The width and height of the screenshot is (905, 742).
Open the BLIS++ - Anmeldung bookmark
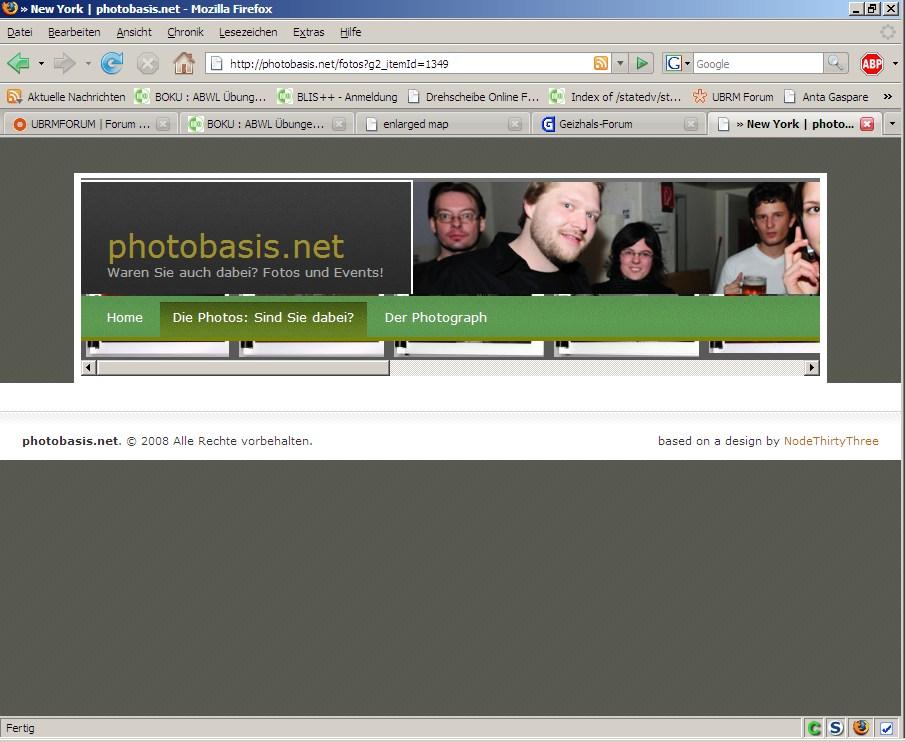click(x=338, y=97)
